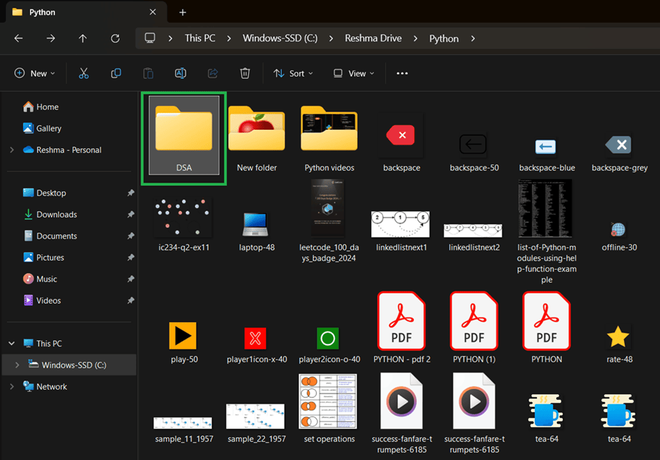This screenshot has width=660, height=460.
Task: Click the Copy icon in toolbar
Action: [116, 73]
